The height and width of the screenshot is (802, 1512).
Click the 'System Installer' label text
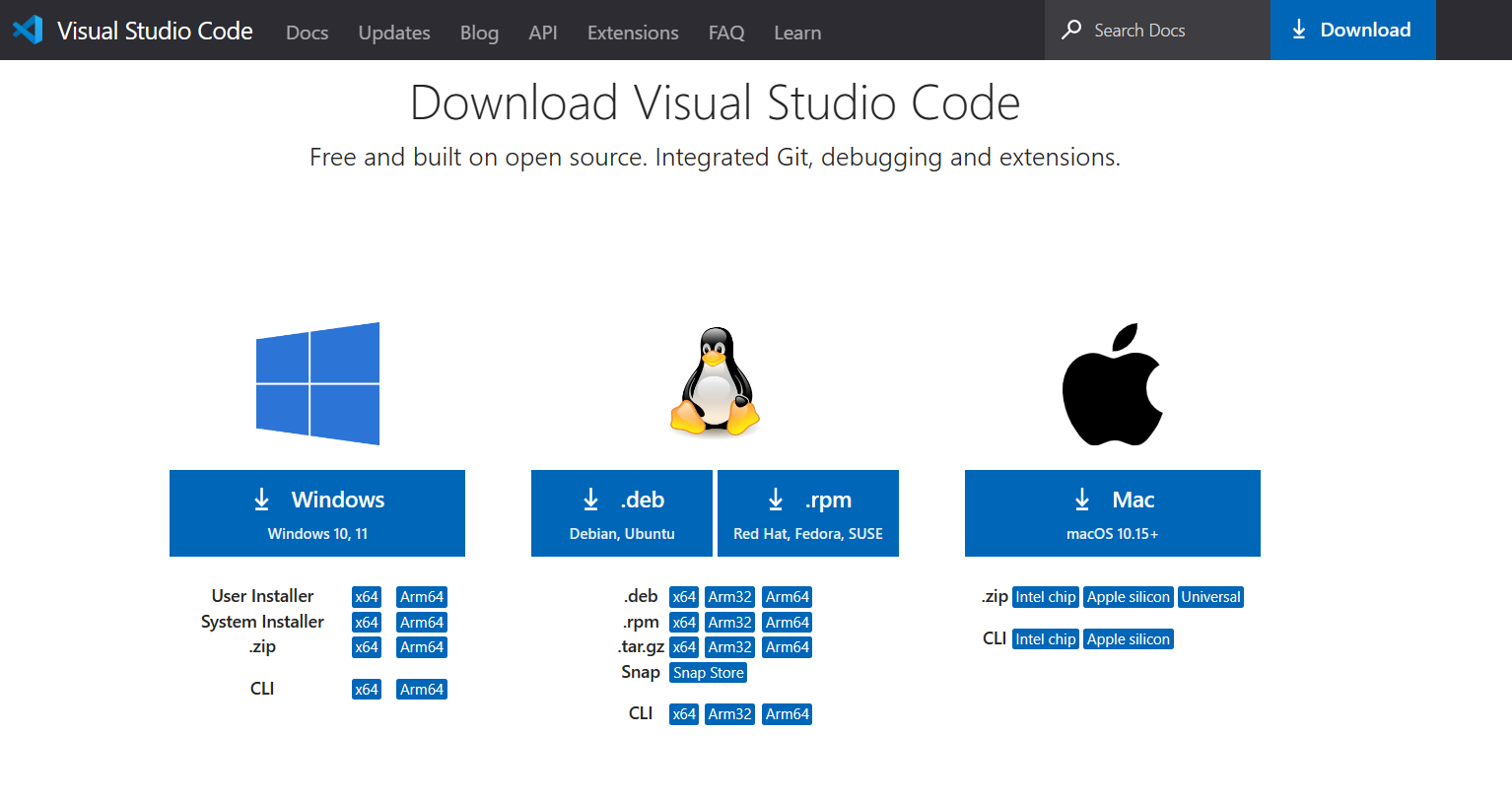262,622
